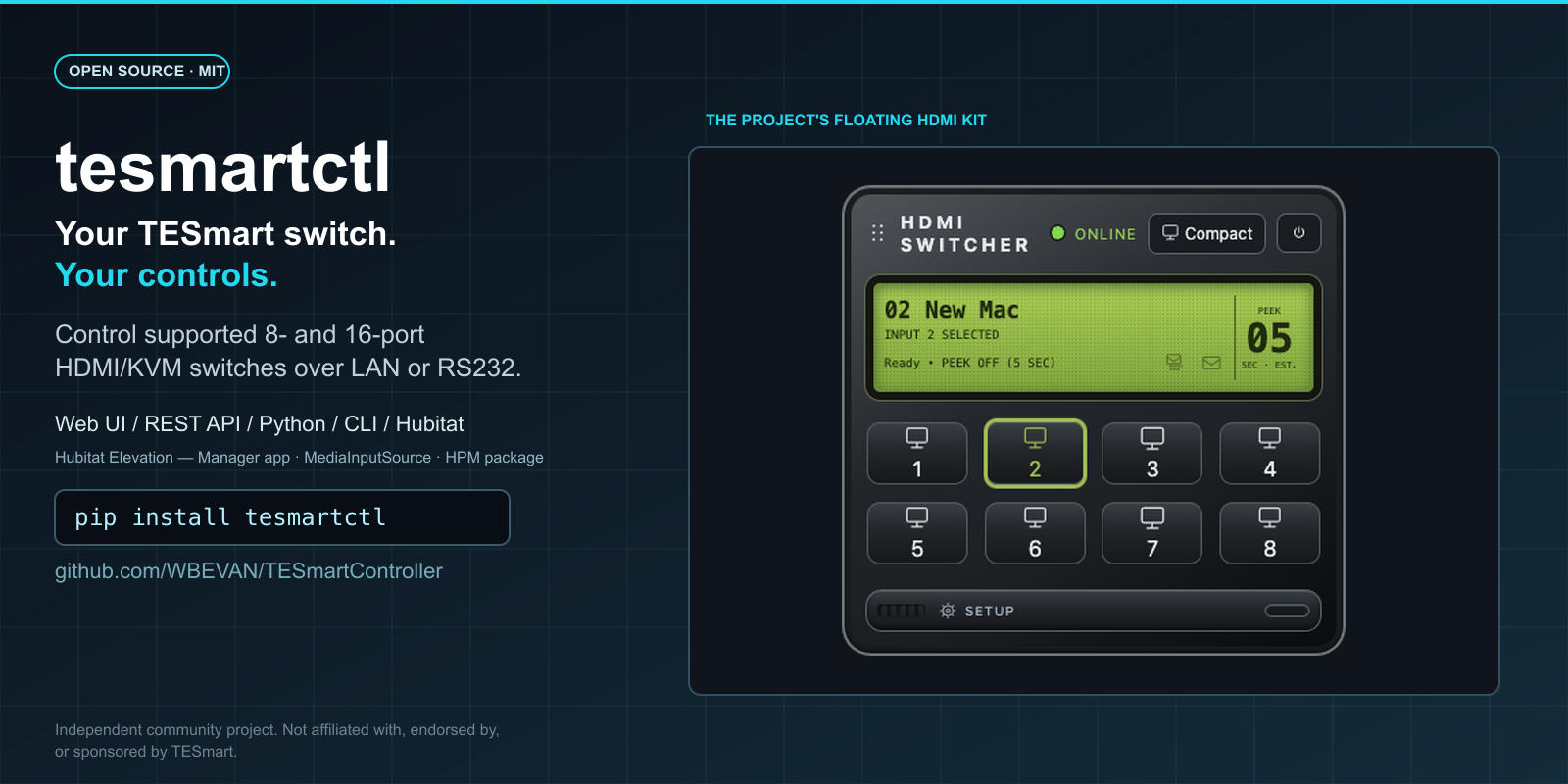Screen dimensions: 1568x784
Task: Click the green ONLINE status dot
Action: pos(1057,233)
